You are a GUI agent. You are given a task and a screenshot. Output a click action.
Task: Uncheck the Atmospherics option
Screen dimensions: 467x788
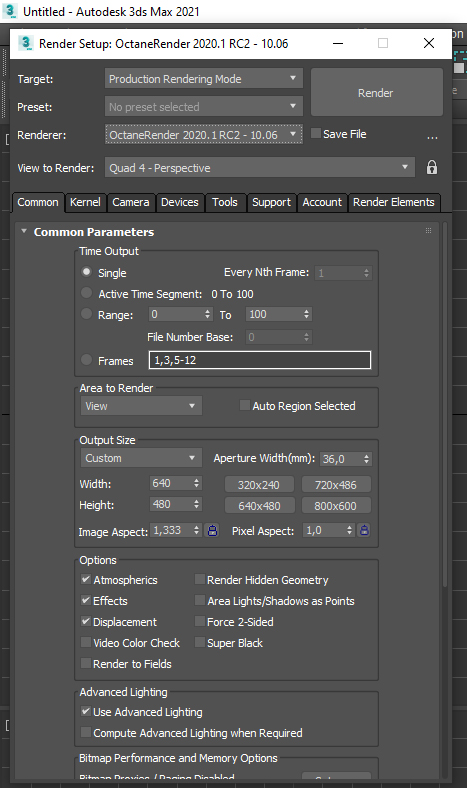pos(86,579)
